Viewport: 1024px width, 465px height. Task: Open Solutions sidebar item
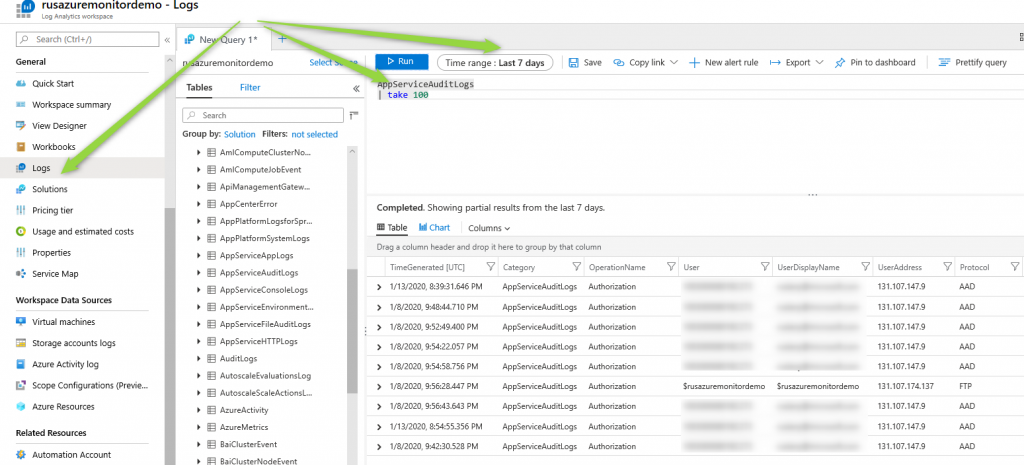[x=50, y=189]
